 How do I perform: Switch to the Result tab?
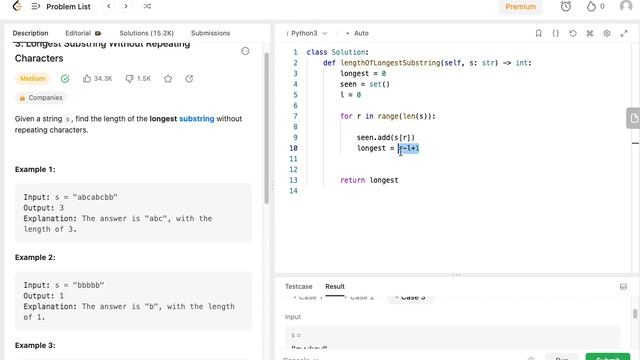pos(335,287)
